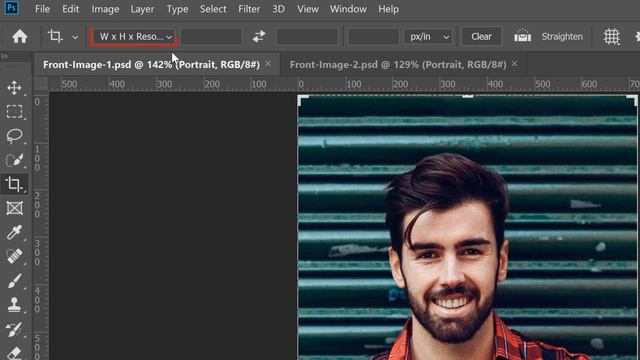
Task: Select the Eyedropper tool
Action: 14,232
